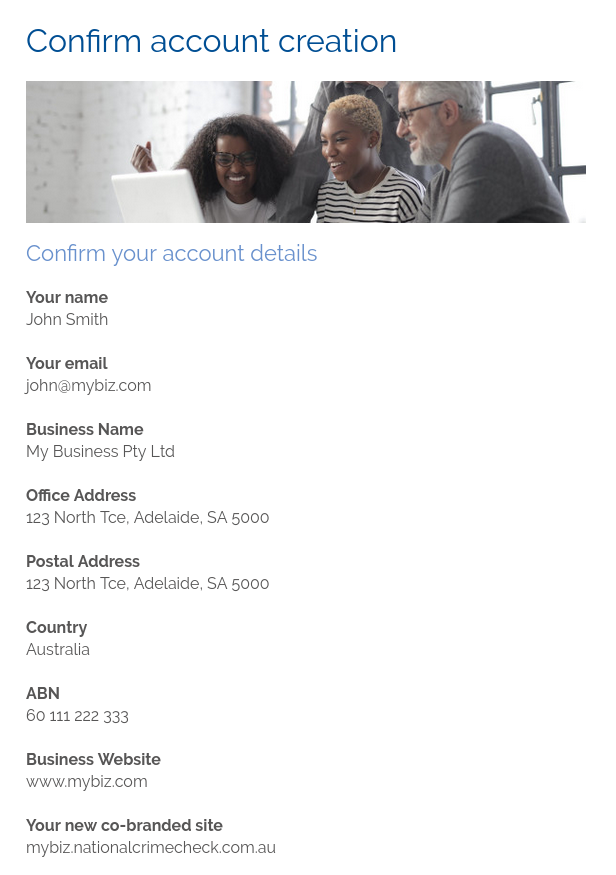Select the "Postal Address" label
The width and height of the screenshot is (616, 875).
(83, 562)
